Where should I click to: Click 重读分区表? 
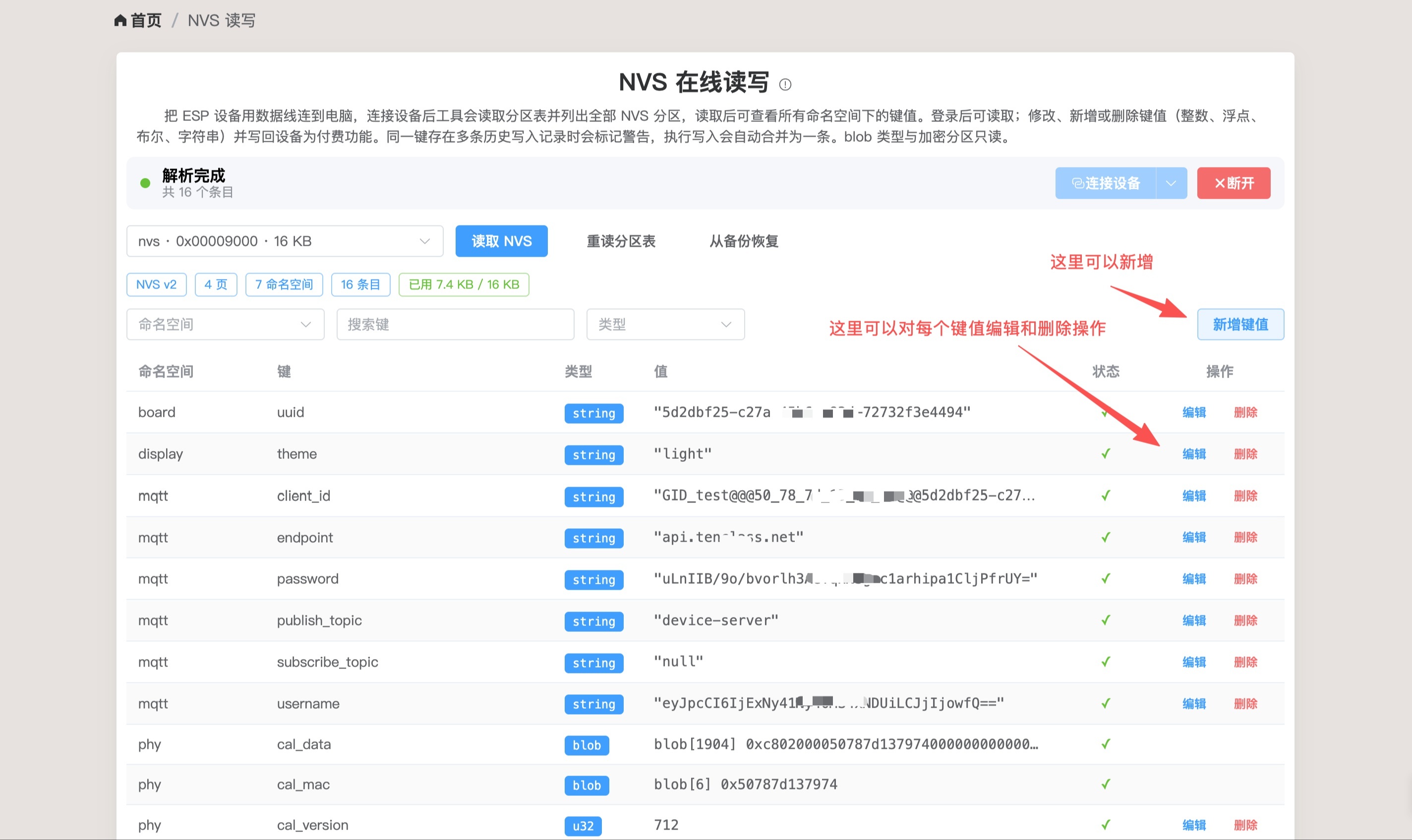[x=621, y=241]
